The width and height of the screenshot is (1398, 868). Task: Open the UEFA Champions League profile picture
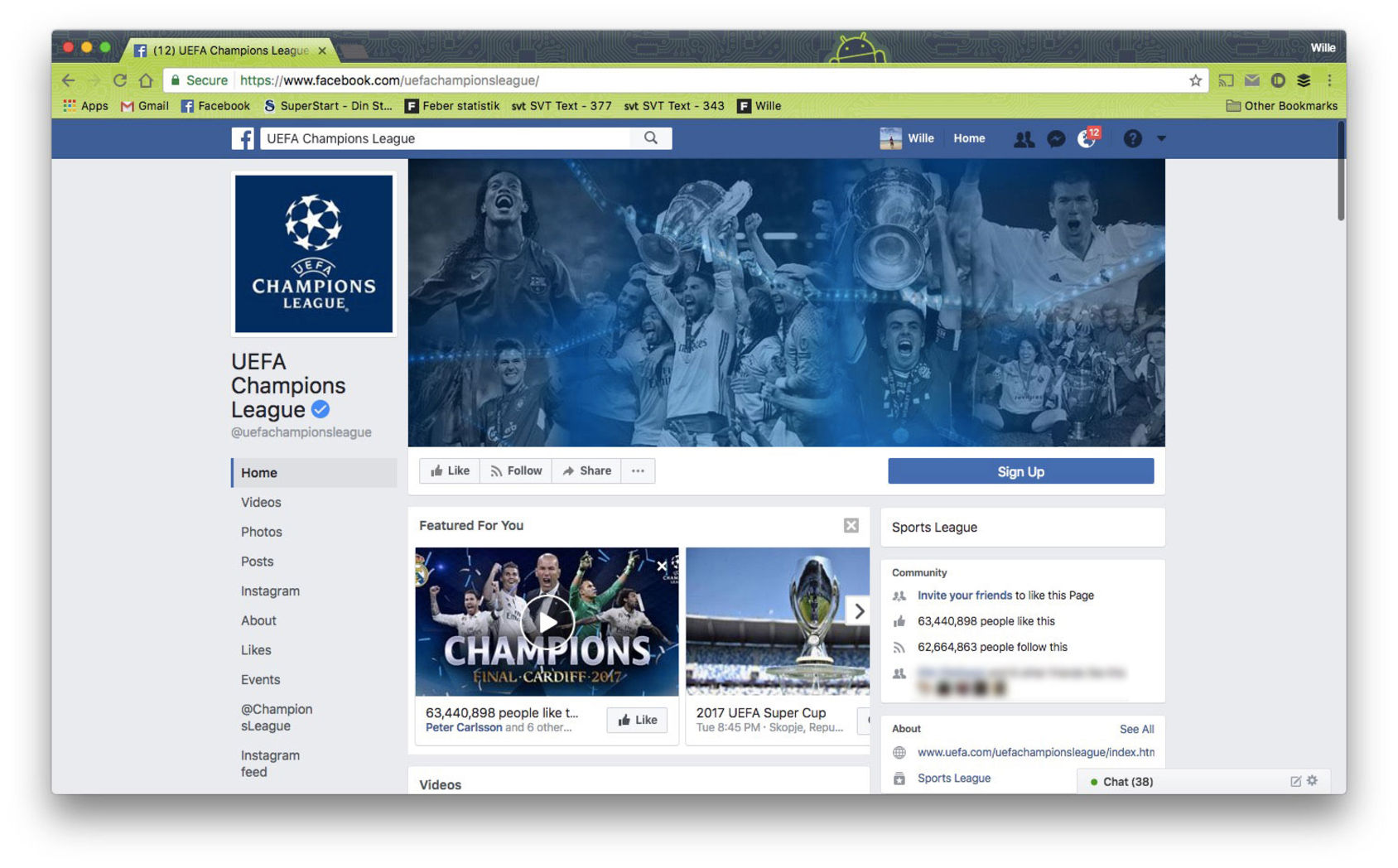(314, 253)
